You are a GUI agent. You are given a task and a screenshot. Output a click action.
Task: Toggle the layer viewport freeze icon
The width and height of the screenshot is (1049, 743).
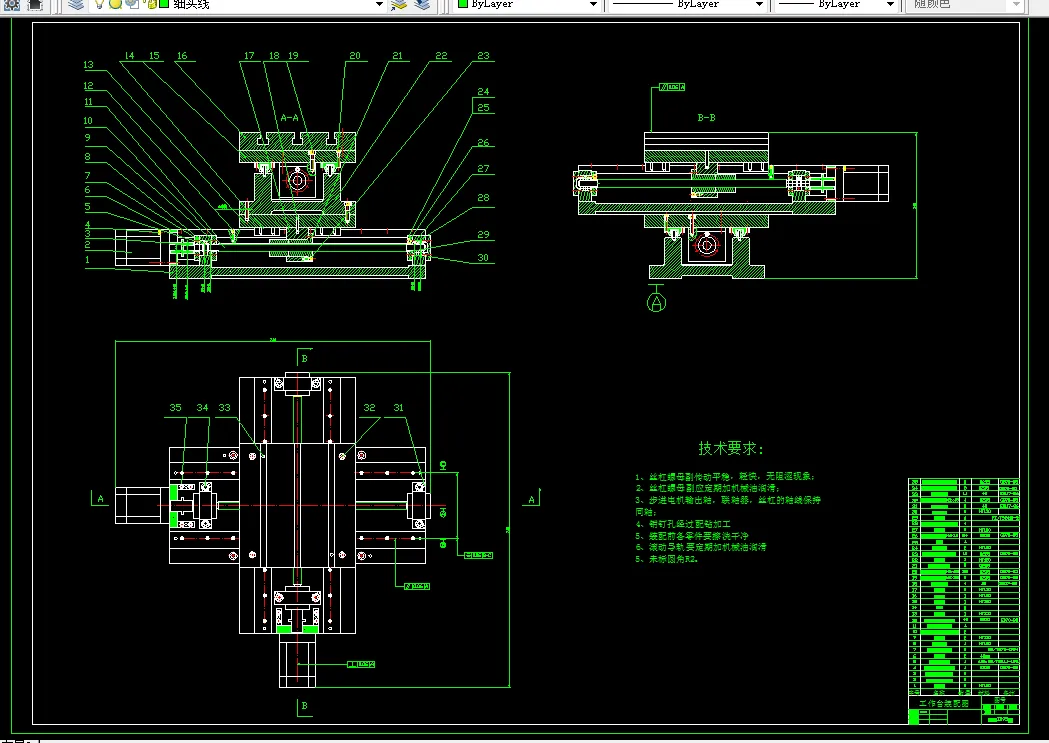coord(131,4)
